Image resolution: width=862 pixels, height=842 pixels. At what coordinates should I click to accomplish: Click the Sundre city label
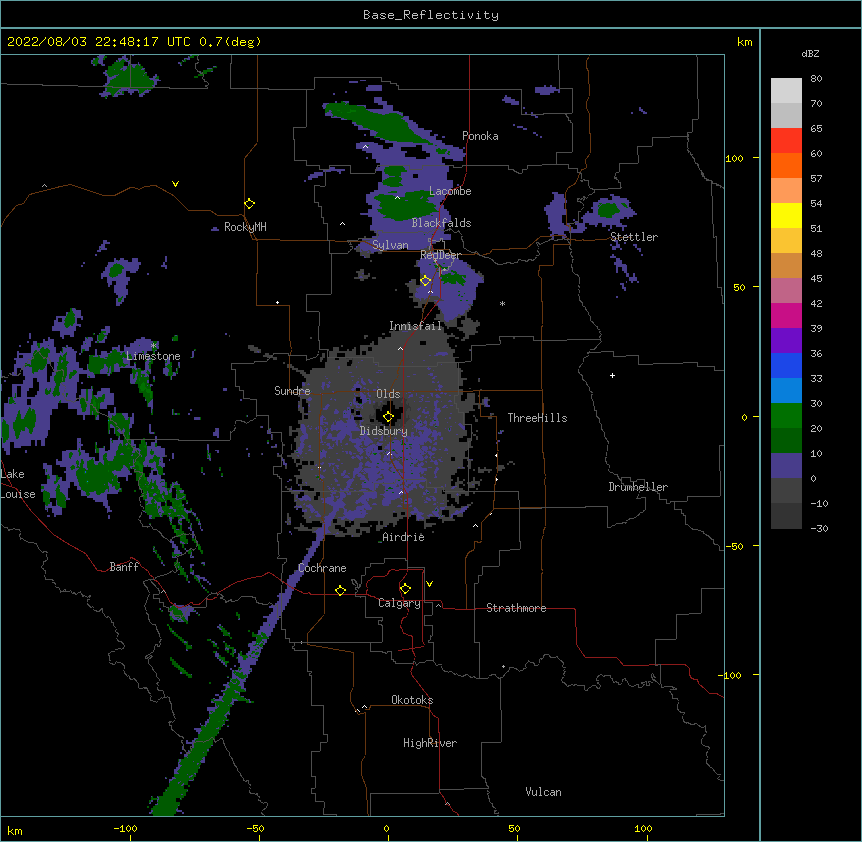(292, 391)
